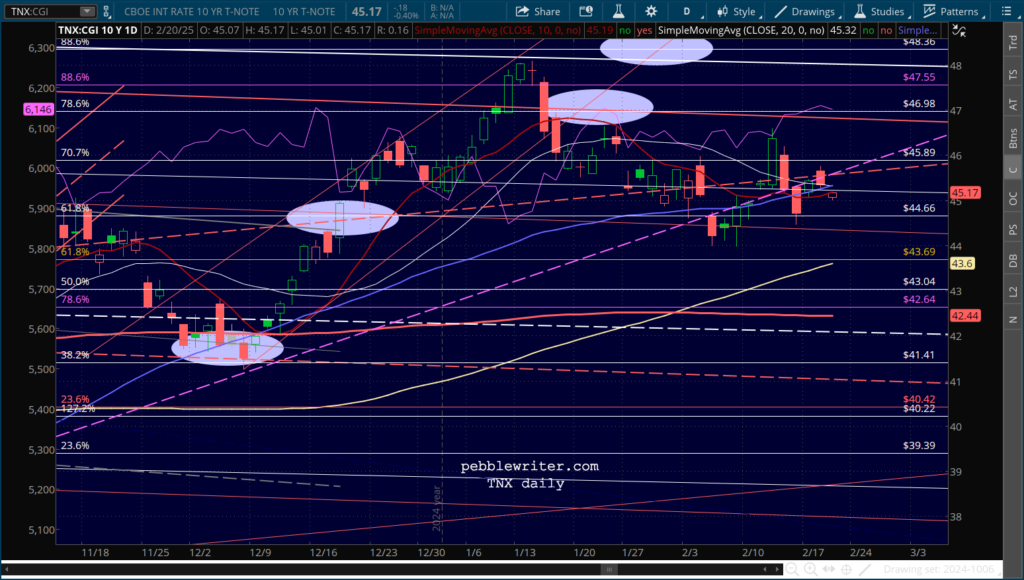1024x580 pixels.
Task: Select the Trd sidebar tab
Action: (x=1013, y=43)
